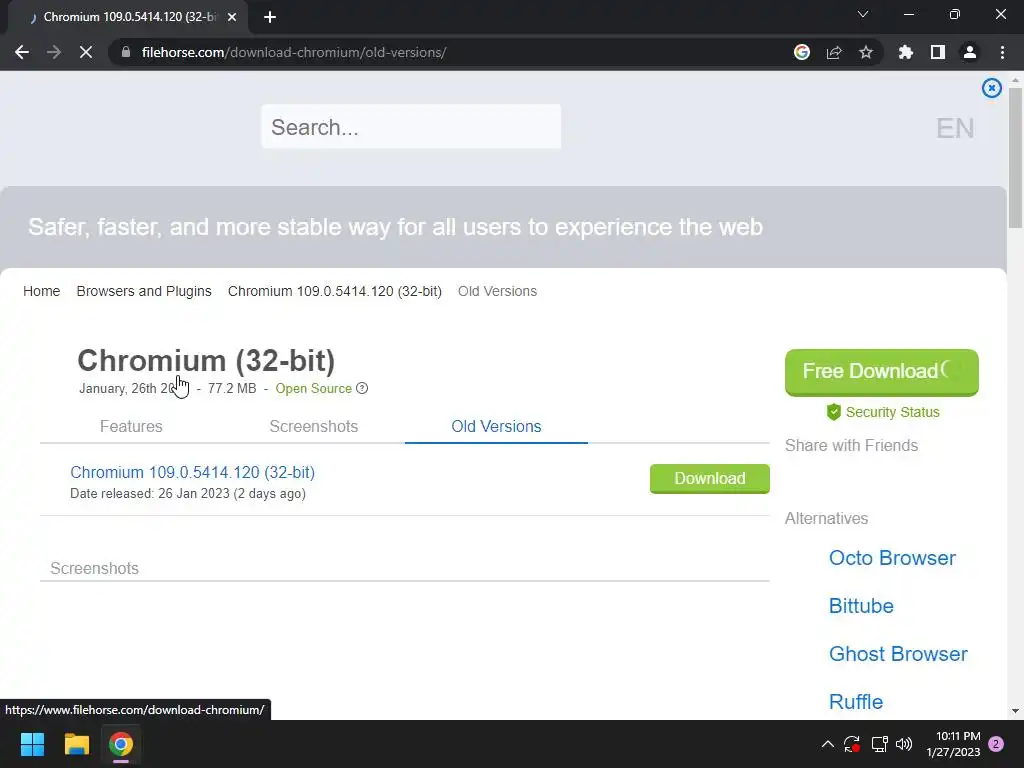Click the scrollbar down arrow
Screen dimensions: 1024x768
pyautogui.click(x=1015, y=711)
